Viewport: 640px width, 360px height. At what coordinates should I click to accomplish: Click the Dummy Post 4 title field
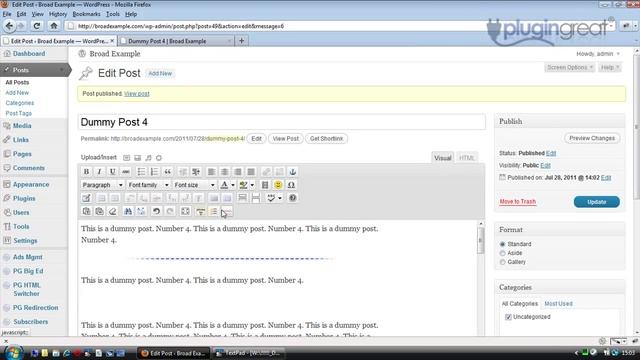coord(282,122)
